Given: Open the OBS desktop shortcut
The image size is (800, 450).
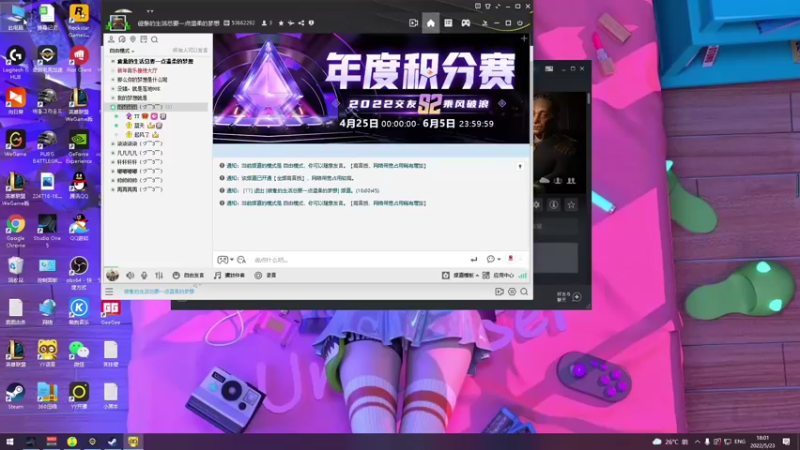Looking at the screenshot, I should click(79, 273).
